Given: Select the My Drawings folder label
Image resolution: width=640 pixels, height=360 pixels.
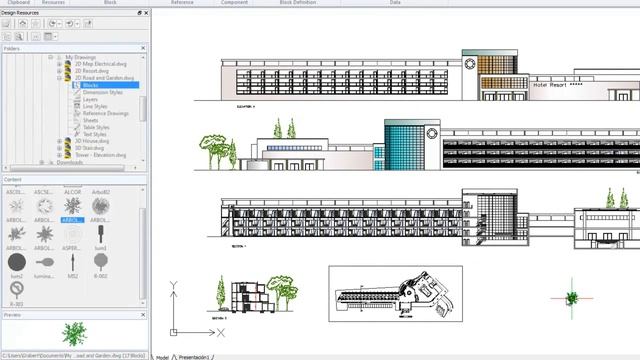Looking at the screenshot, I should [81, 57].
